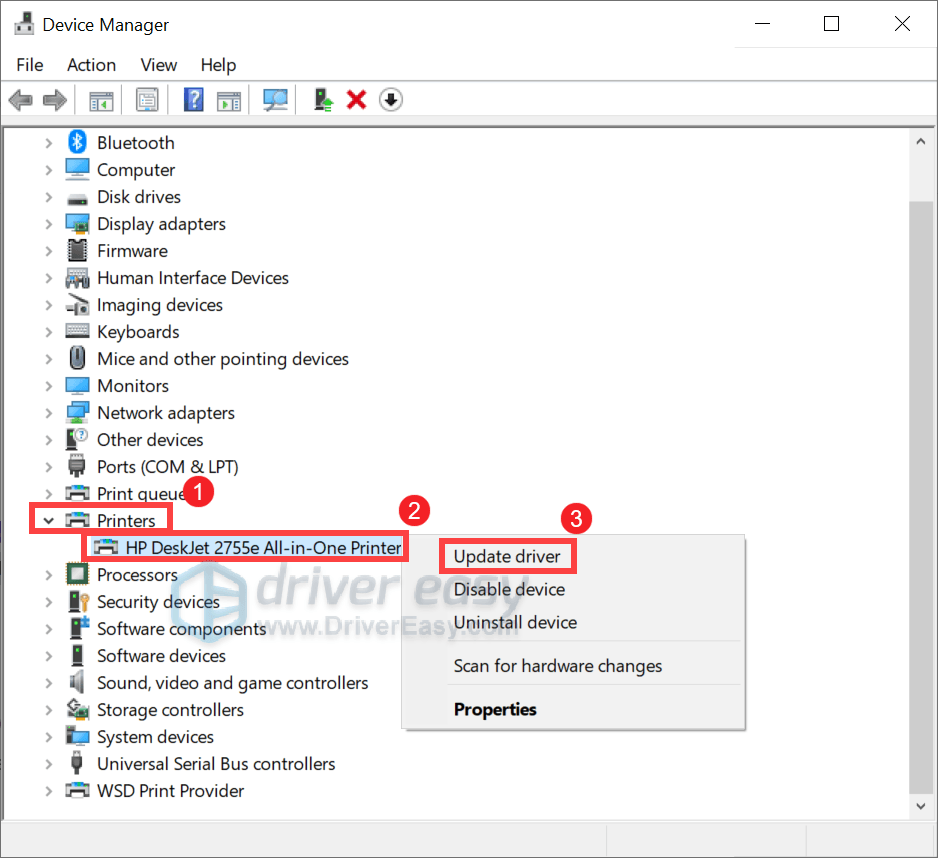
Task: Open the View menu
Action: tap(158, 65)
